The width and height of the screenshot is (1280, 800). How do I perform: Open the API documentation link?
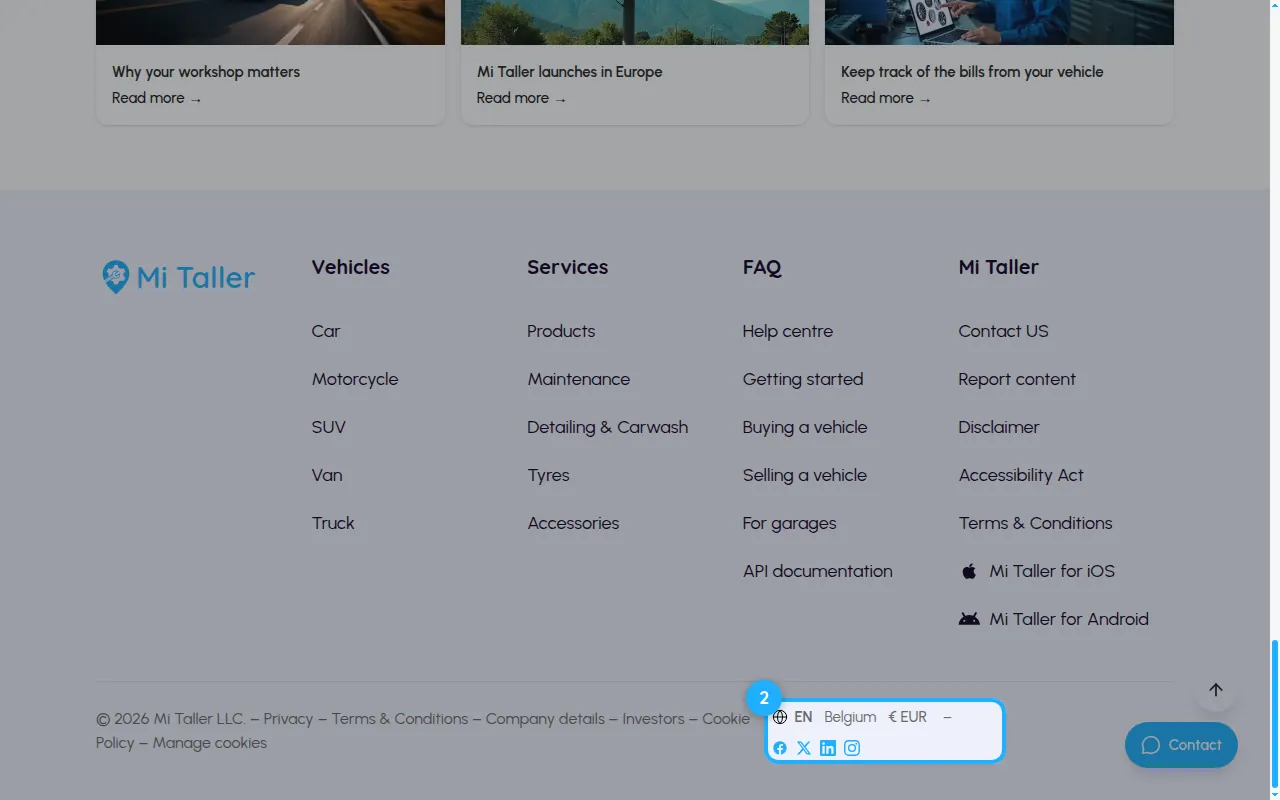coord(818,571)
